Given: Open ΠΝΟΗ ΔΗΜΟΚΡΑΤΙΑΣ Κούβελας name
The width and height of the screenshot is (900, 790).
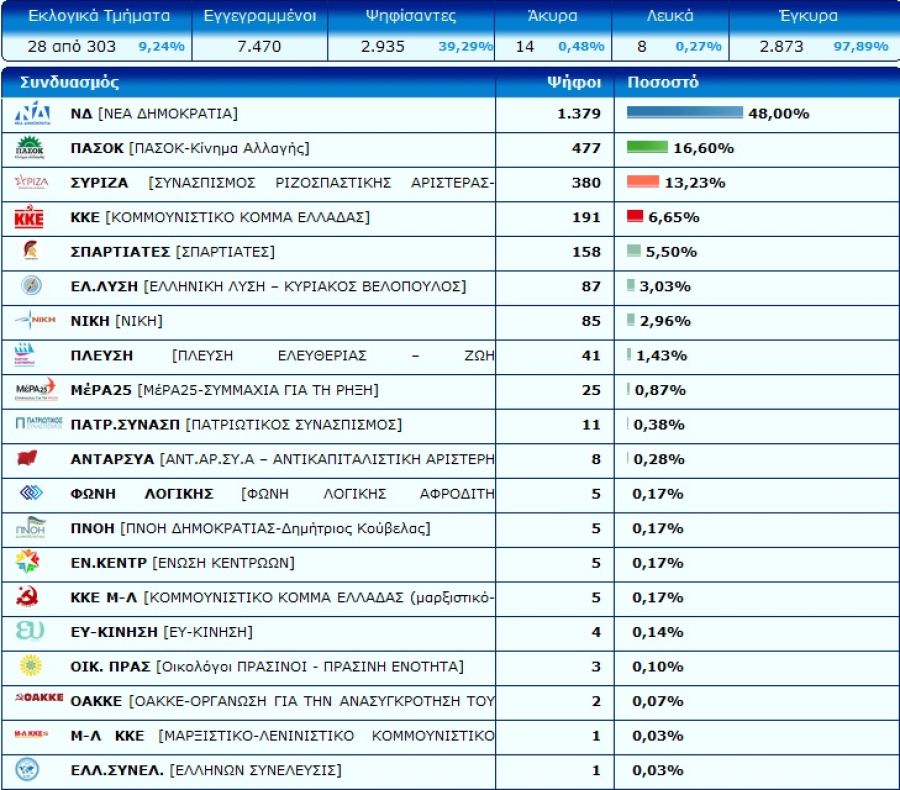Looking at the screenshot, I should (x=250, y=528).
